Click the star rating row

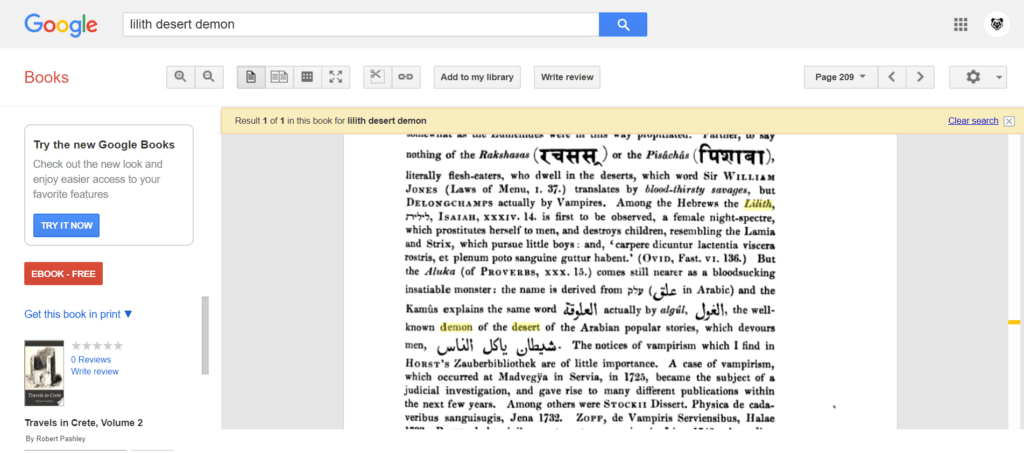(97, 346)
